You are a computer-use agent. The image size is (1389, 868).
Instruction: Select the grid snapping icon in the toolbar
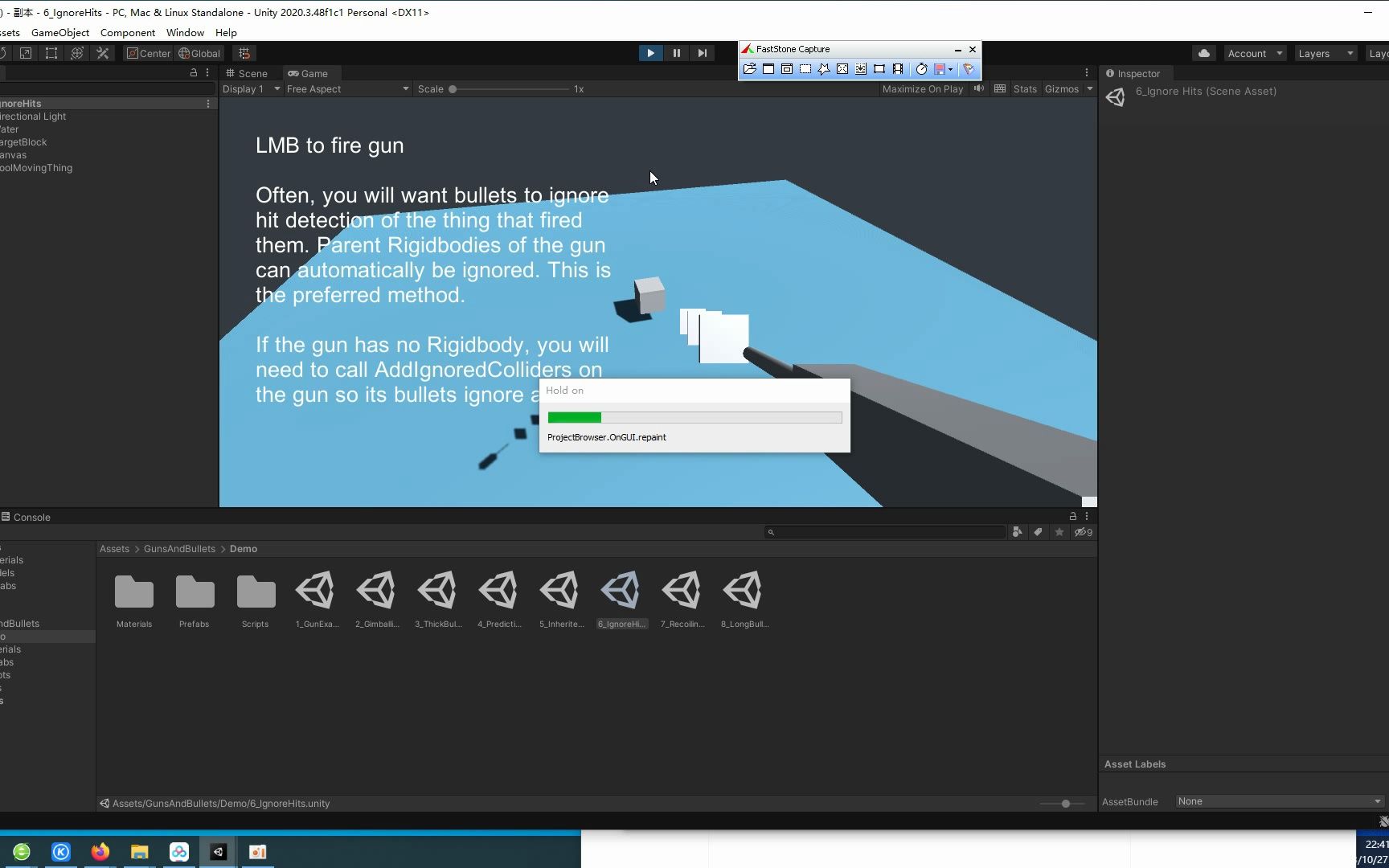[x=244, y=53]
